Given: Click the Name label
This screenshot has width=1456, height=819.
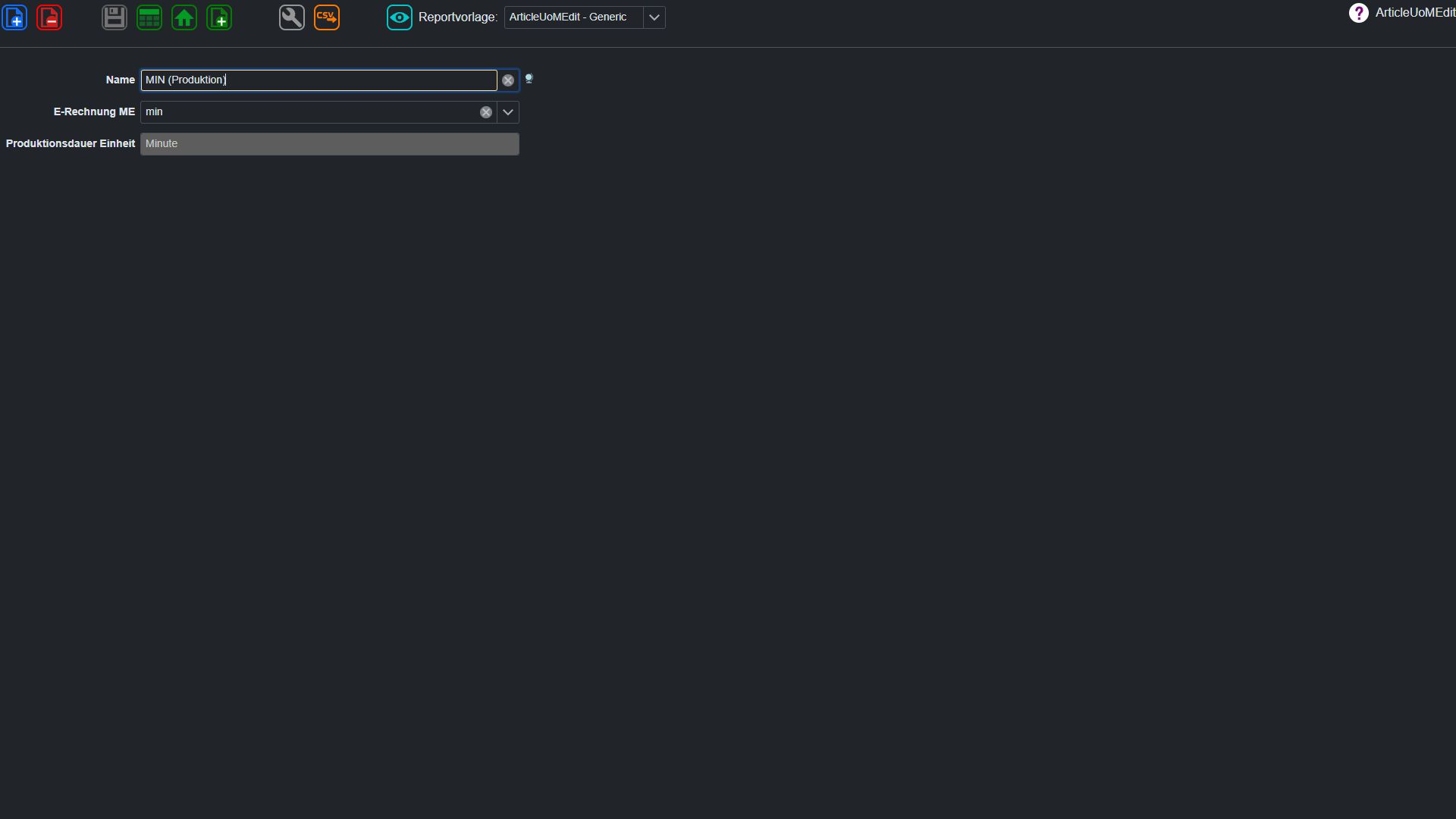Looking at the screenshot, I should 121,80.
